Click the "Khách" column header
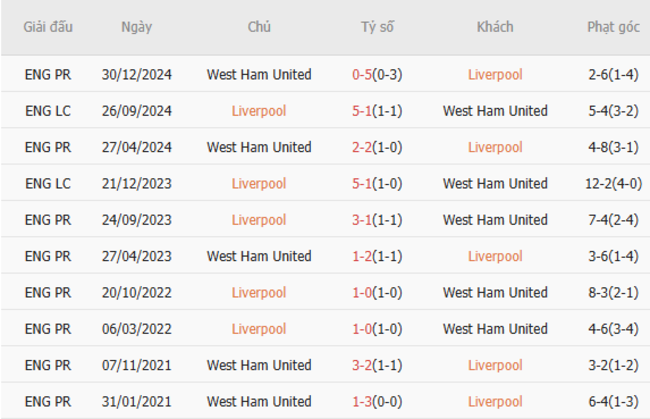Image resolution: width=650 pixels, height=419 pixels. coord(495,27)
